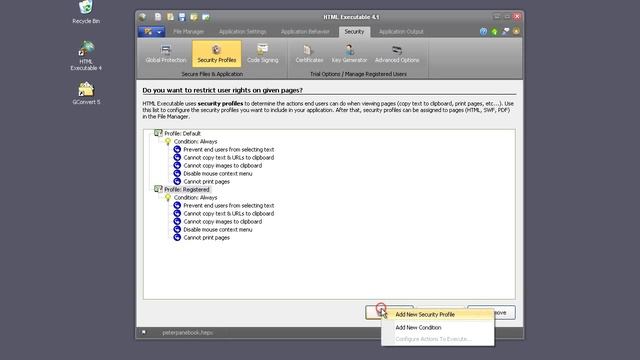The width and height of the screenshot is (640, 360).
Task: Launch the Key Generator
Action: pyautogui.click(x=349, y=54)
